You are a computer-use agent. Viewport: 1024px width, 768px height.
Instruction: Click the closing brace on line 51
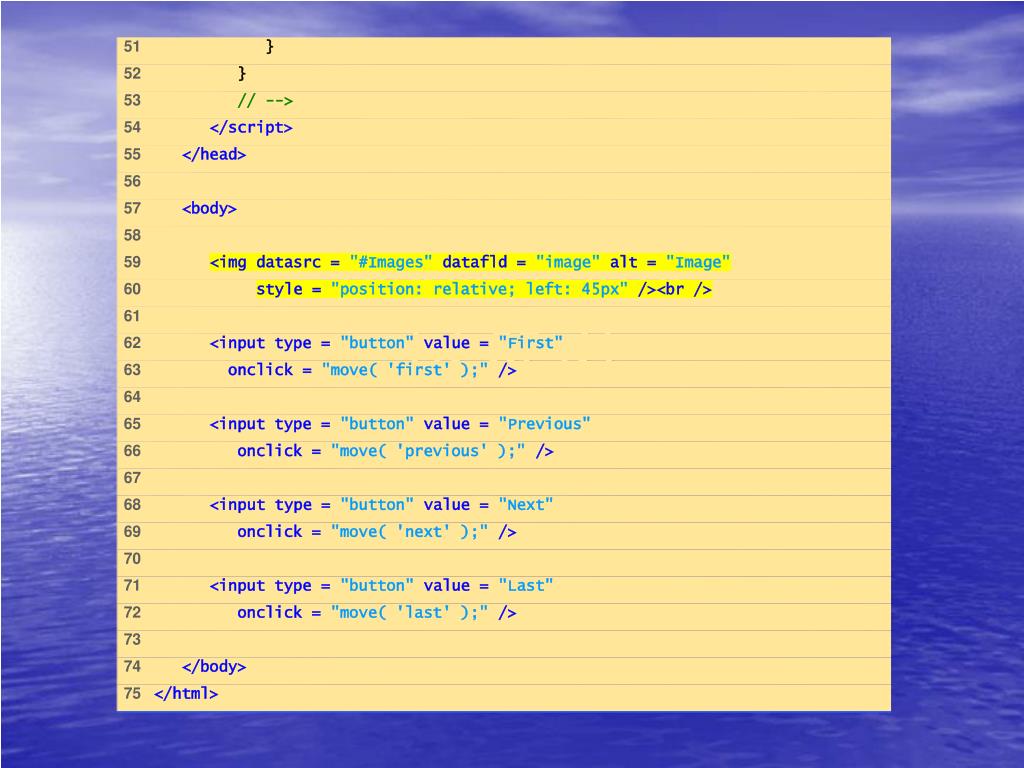point(270,46)
